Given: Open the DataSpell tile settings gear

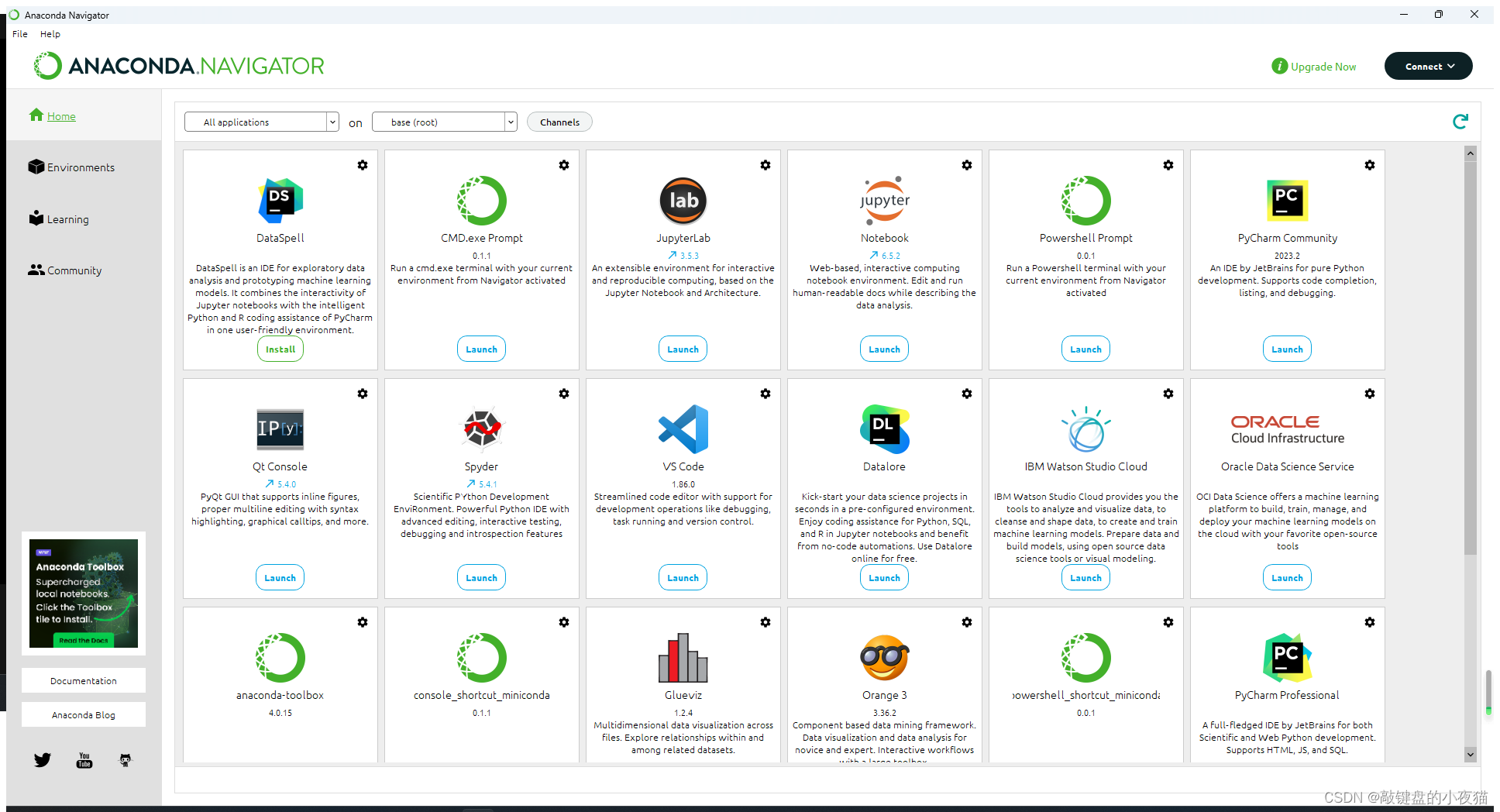Looking at the screenshot, I should click(x=363, y=165).
